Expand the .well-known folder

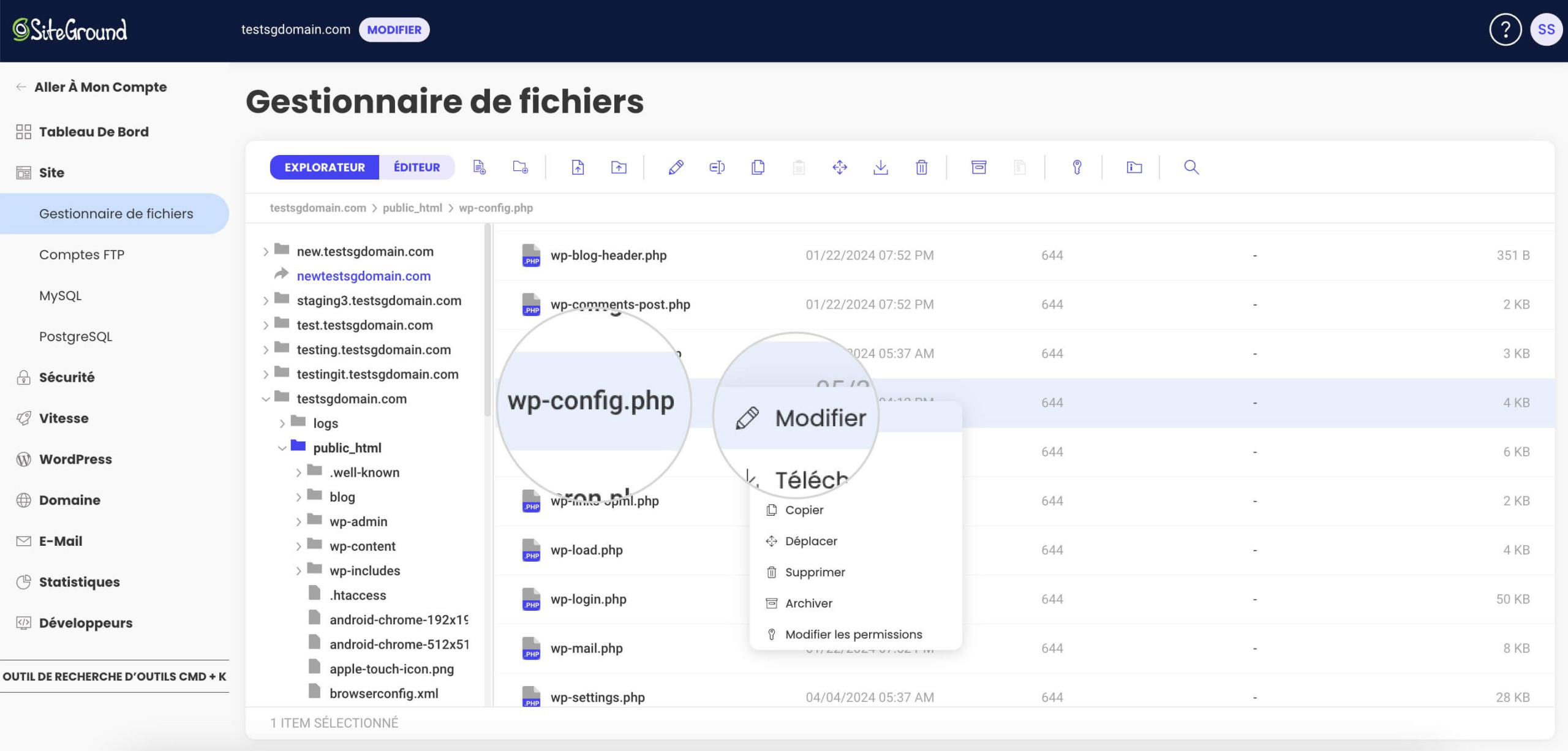(298, 472)
